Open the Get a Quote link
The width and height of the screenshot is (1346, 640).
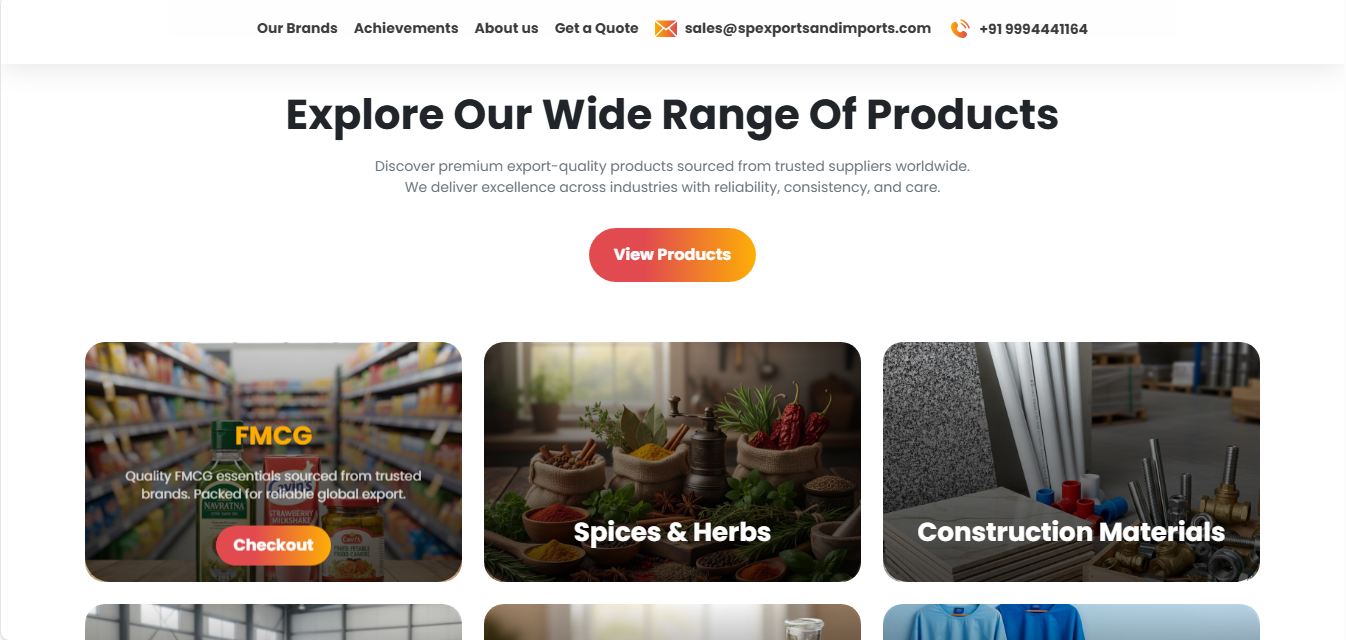point(596,28)
